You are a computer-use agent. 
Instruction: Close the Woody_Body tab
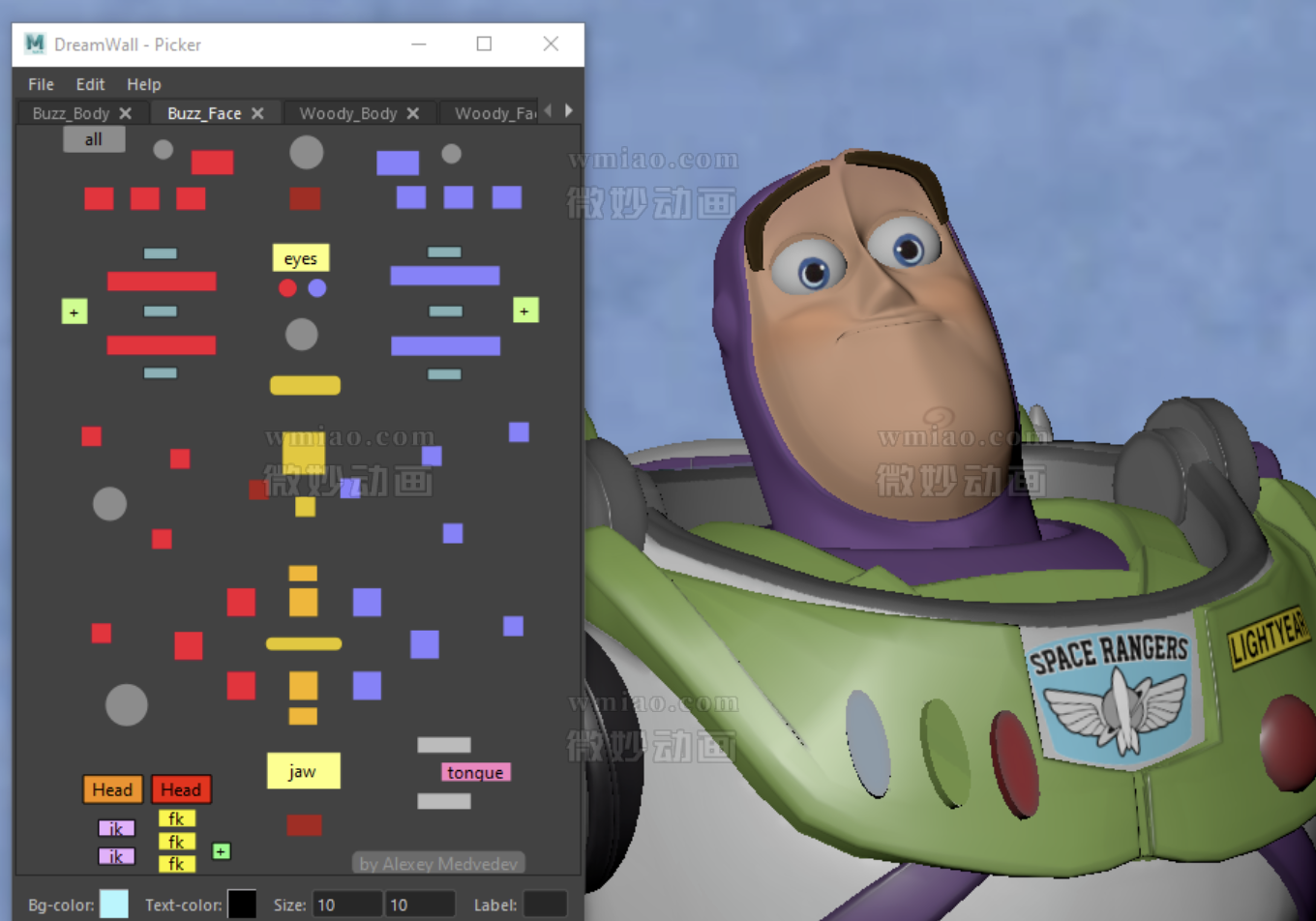(x=413, y=113)
